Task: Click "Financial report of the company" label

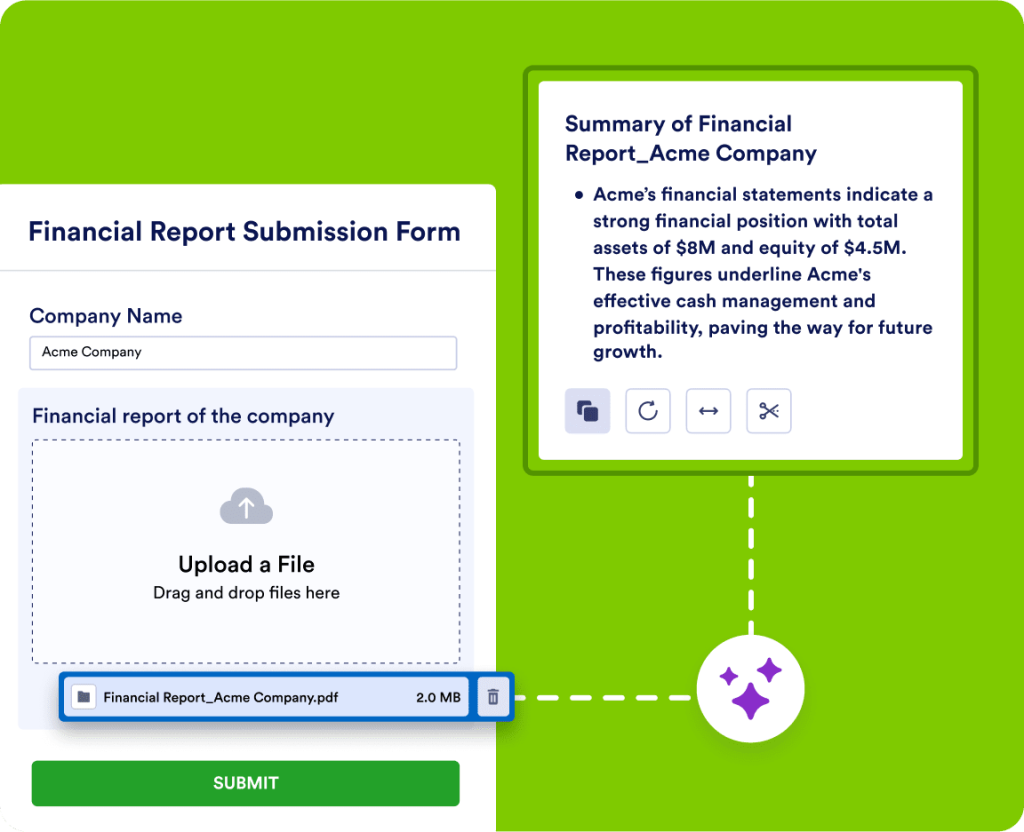Action: pos(183,416)
